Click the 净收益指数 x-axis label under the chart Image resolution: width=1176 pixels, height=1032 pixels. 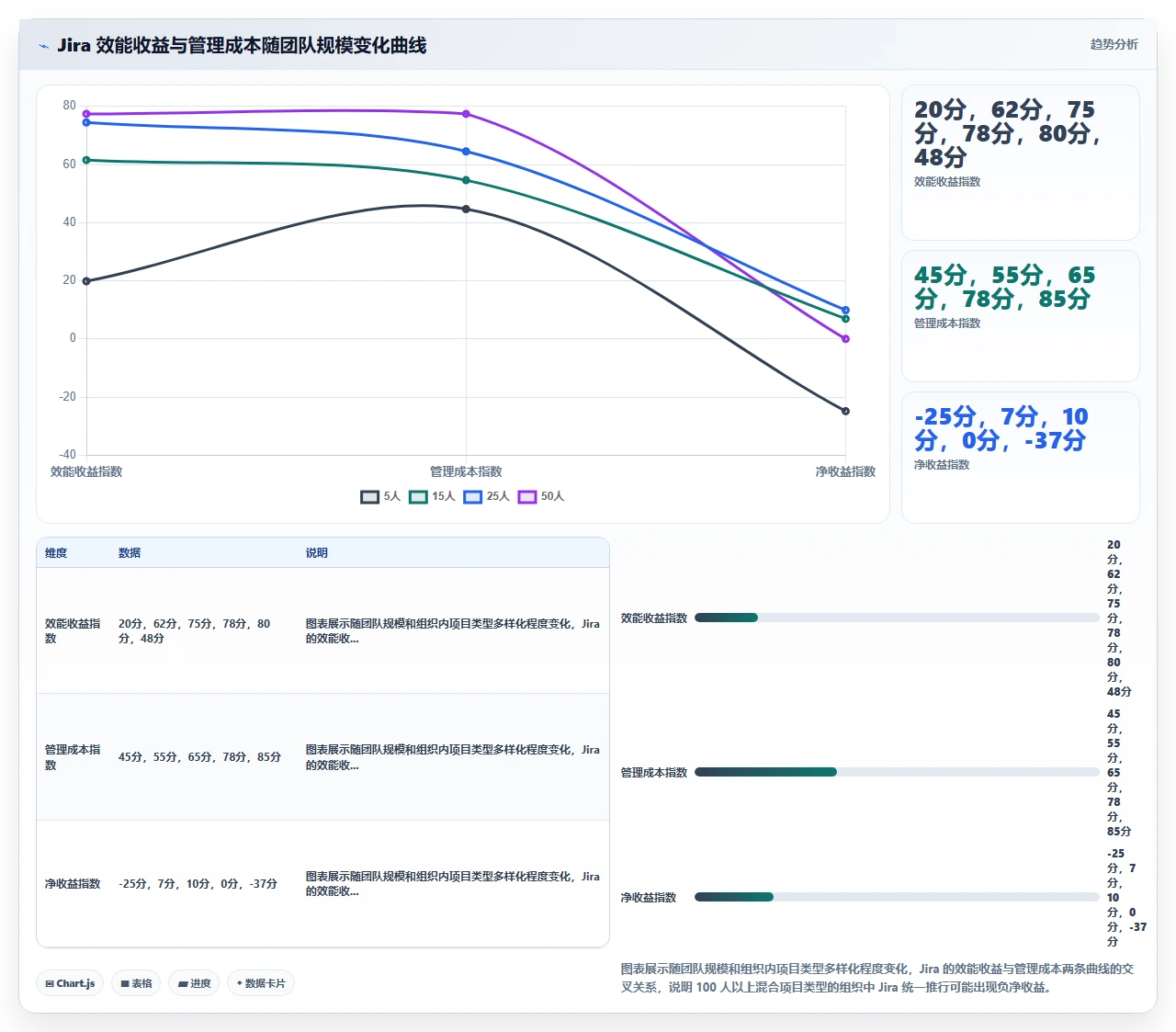(x=845, y=471)
